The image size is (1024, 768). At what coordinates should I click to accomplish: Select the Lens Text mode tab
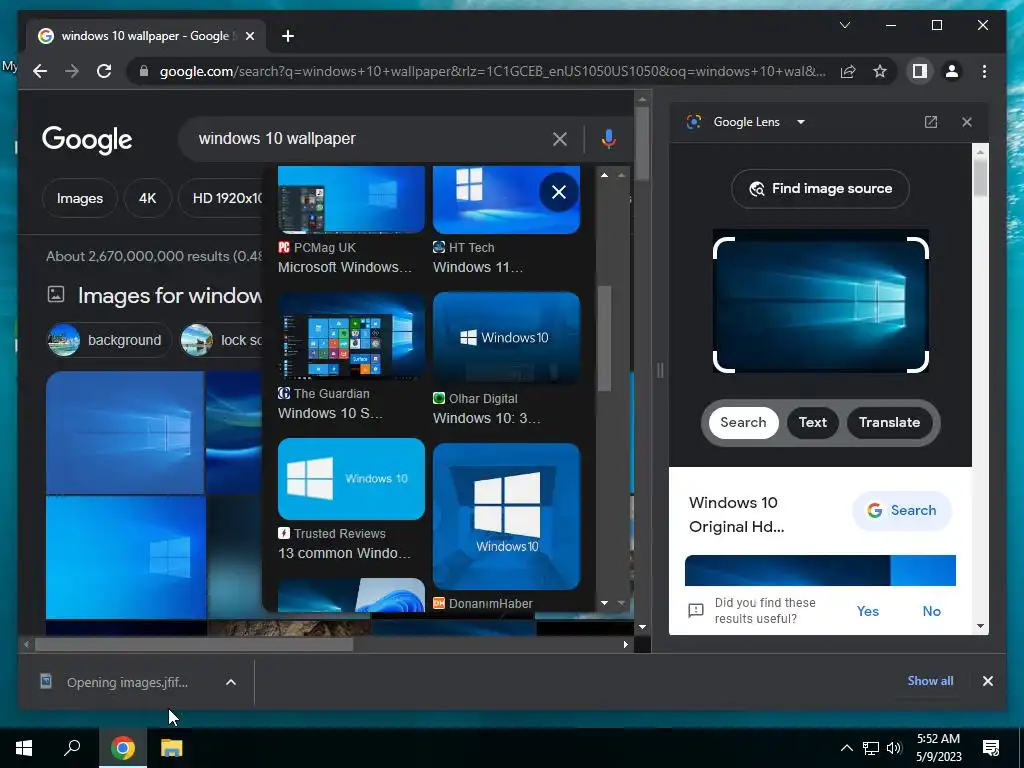pos(812,423)
